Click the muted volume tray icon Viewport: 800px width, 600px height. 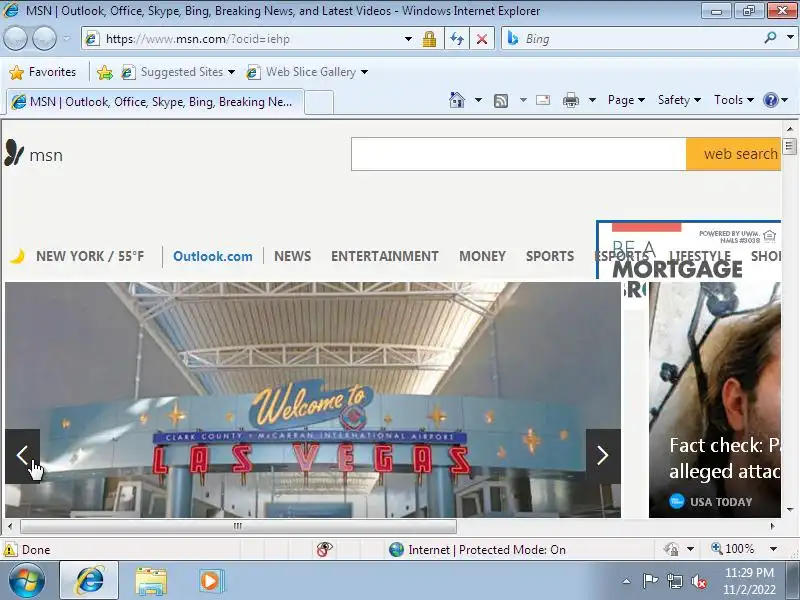[x=699, y=581]
